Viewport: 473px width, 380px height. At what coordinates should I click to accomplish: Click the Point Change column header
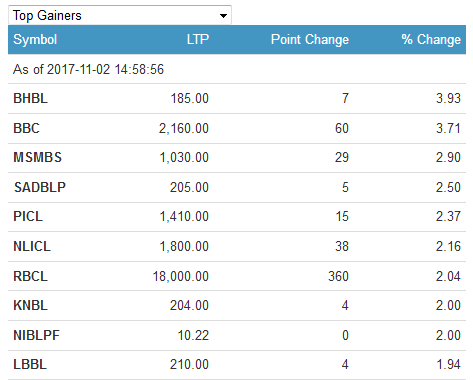(310, 40)
